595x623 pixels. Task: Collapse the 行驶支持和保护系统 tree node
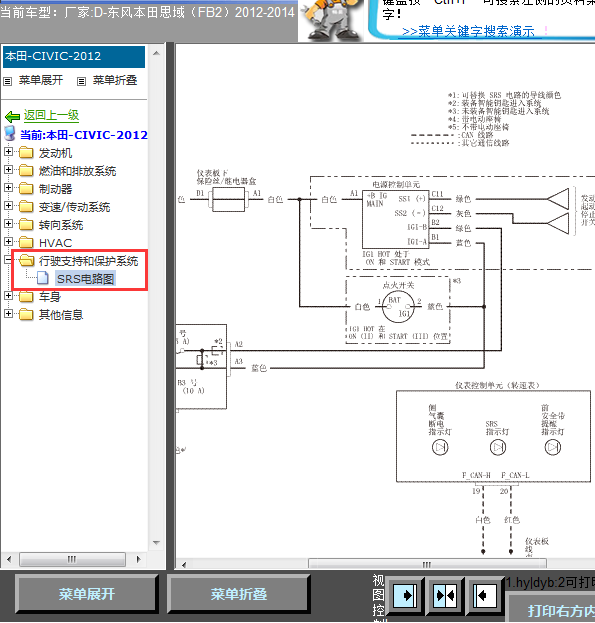coord(8,260)
